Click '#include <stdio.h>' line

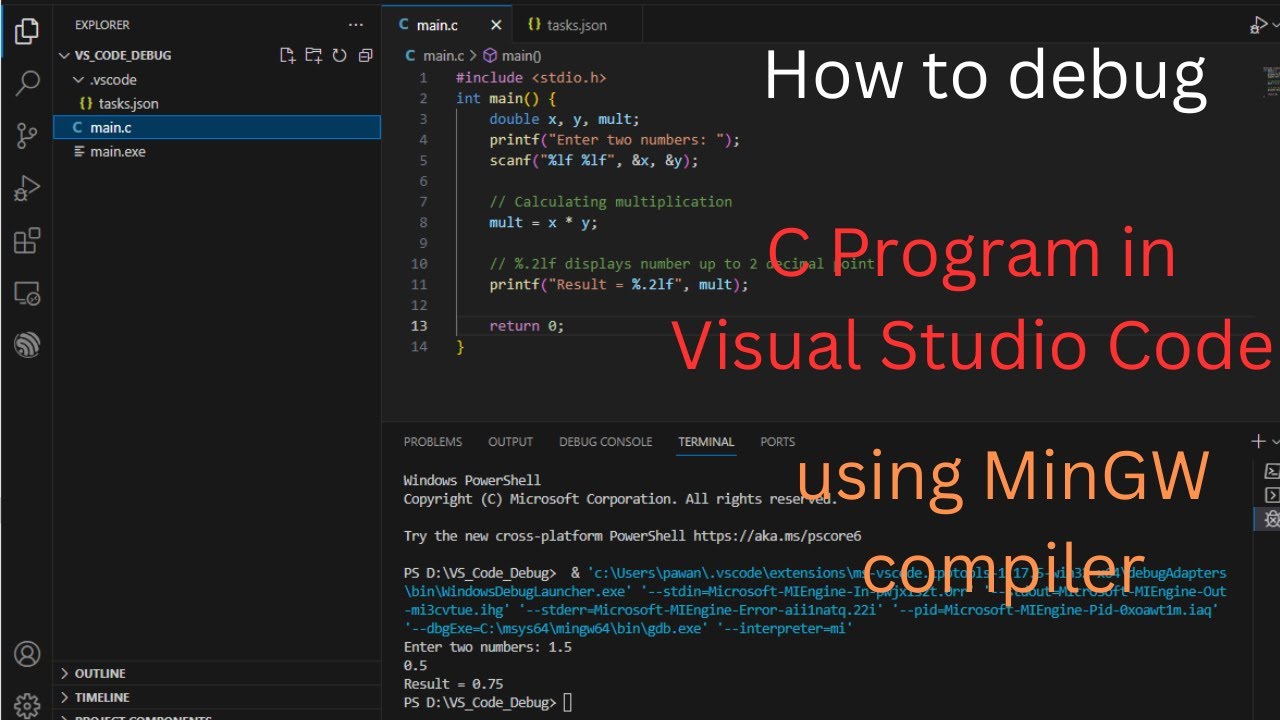pos(531,77)
